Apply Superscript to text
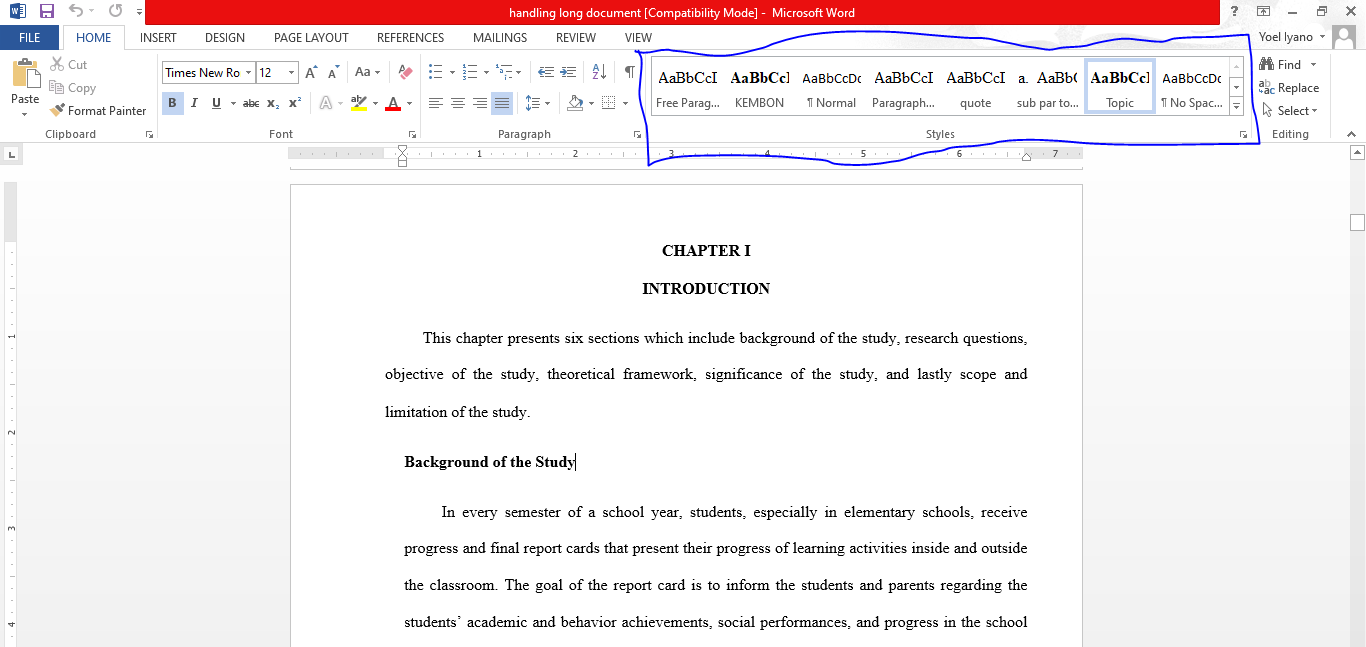Viewport: 1366px width, 647px height. click(x=293, y=103)
